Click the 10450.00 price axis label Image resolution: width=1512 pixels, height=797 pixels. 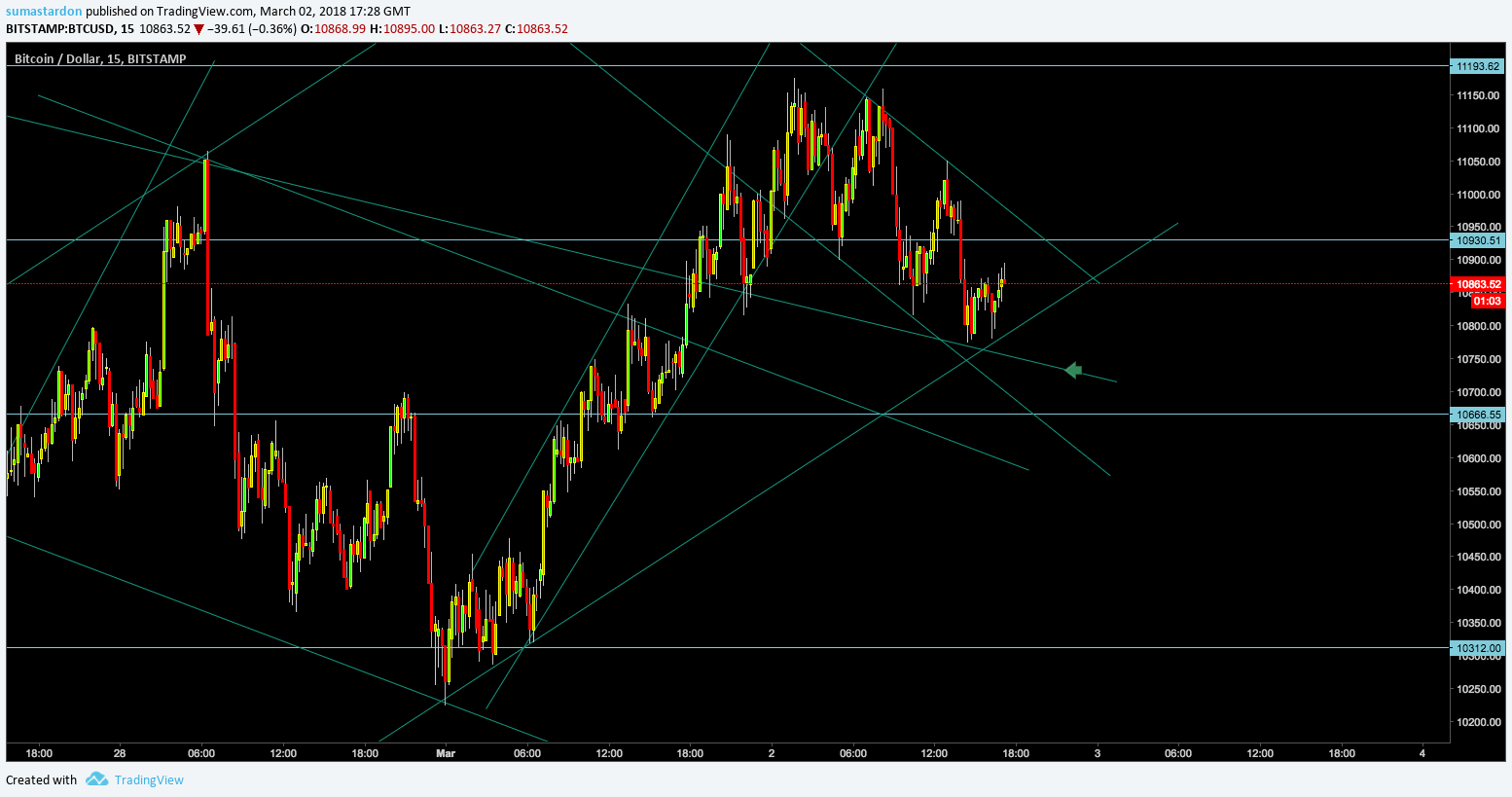tap(1478, 557)
